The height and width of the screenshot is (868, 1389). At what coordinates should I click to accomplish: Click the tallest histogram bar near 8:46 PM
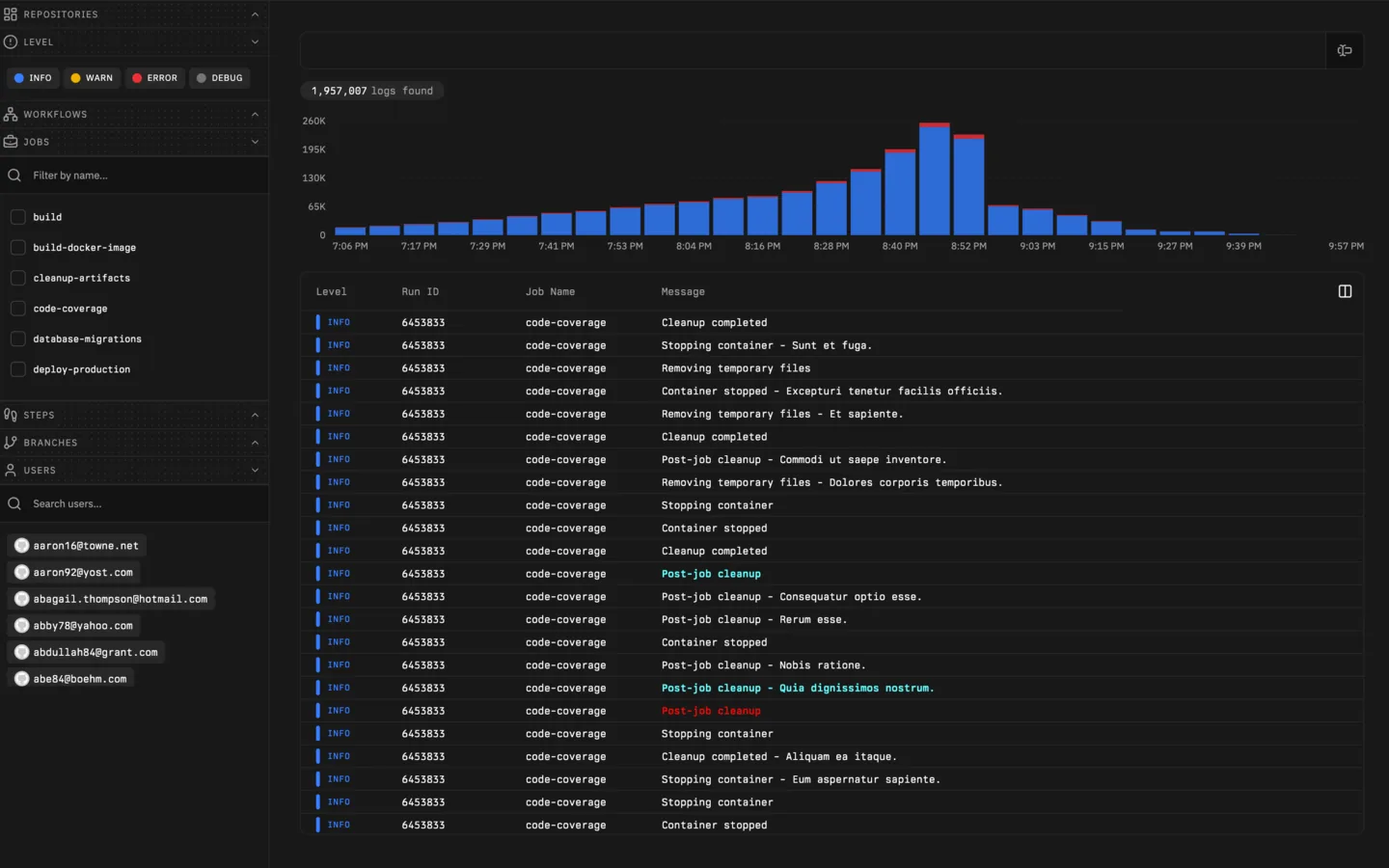pos(935,178)
